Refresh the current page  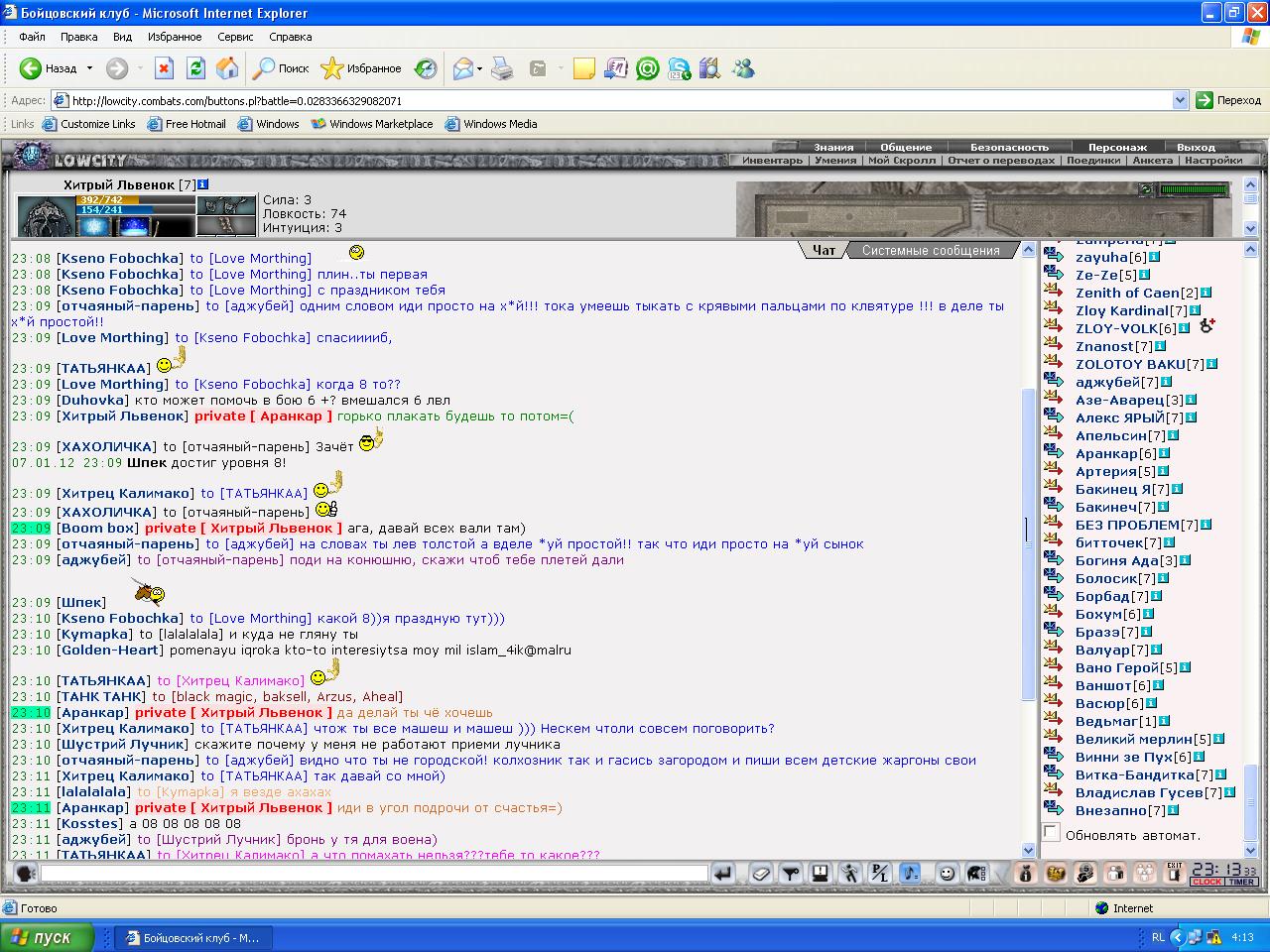[195, 68]
